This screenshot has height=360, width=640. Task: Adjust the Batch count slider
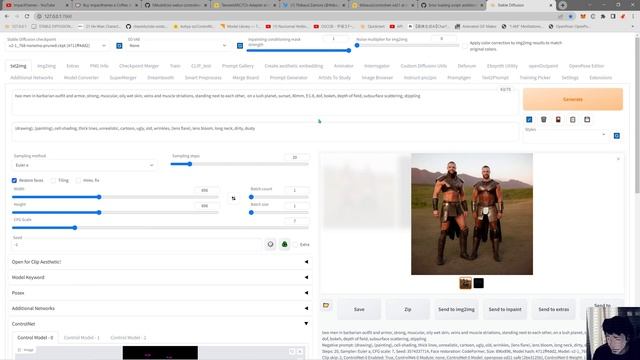[279, 197]
